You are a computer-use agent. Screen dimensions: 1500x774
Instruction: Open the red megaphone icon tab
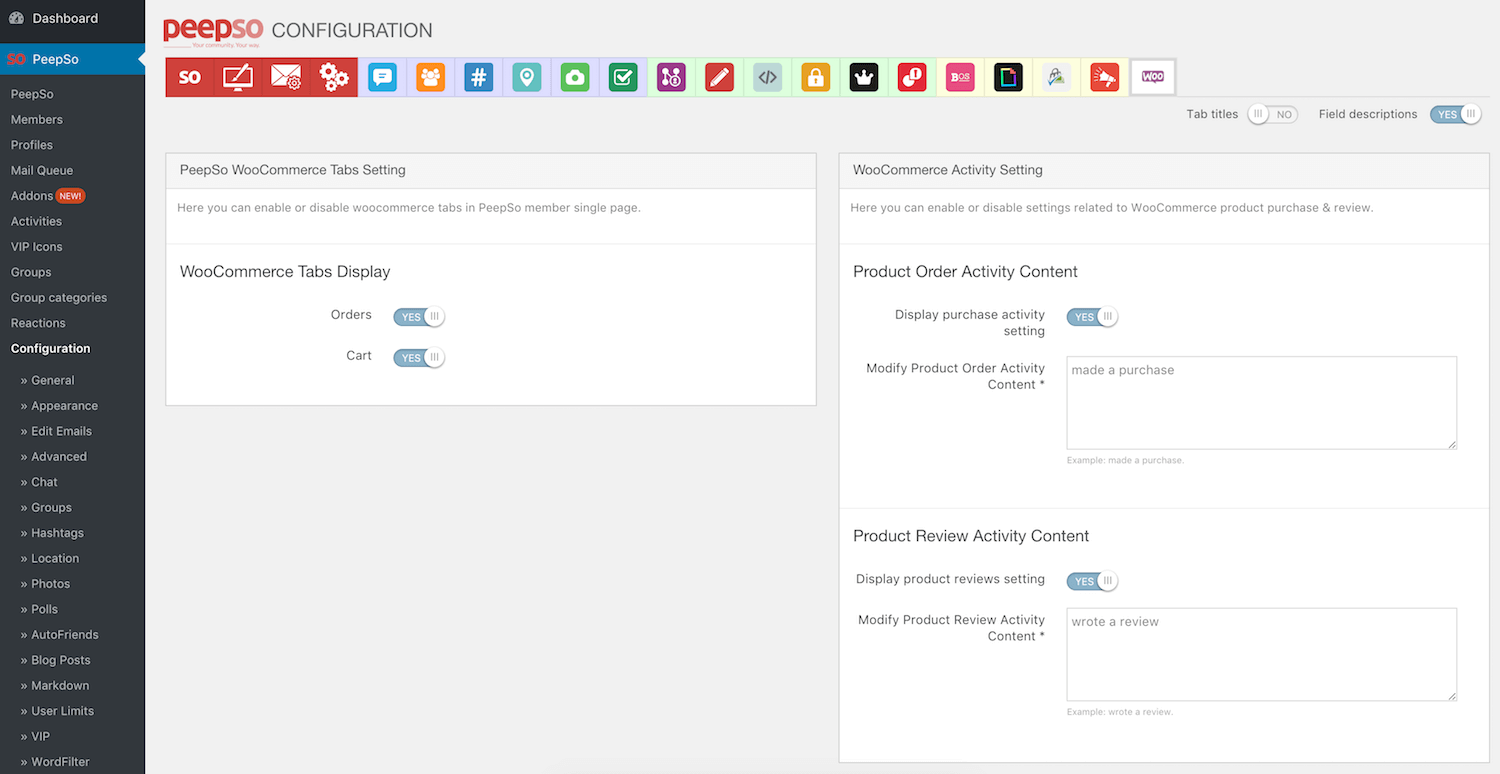coord(1104,77)
